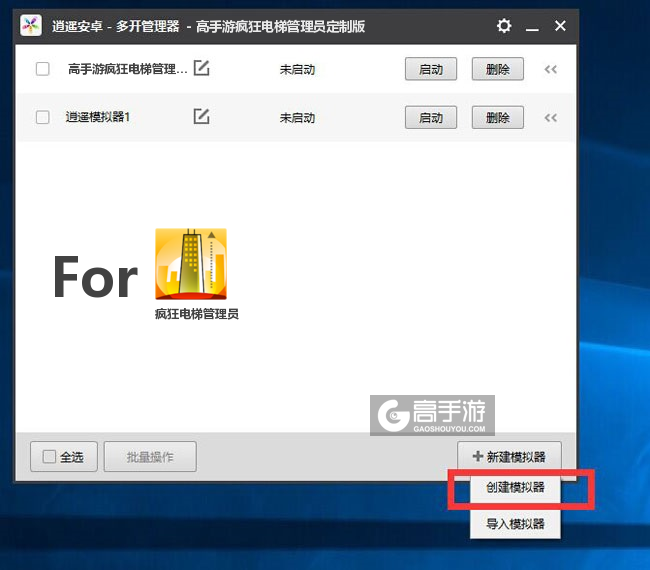Viewport: 650px width, 570px height.
Task: Expand options chevron for 逍遥模拟器1 row
Action: tap(551, 118)
